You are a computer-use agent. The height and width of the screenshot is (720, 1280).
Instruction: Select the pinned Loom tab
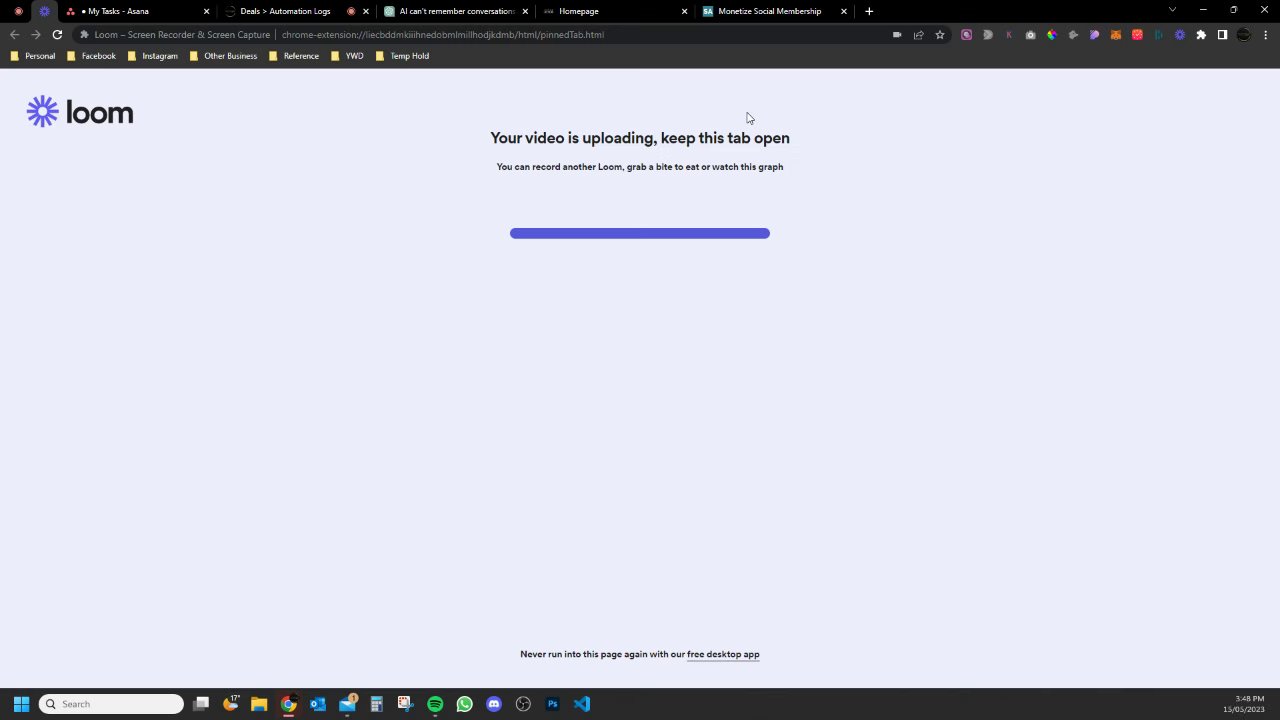point(44,11)
